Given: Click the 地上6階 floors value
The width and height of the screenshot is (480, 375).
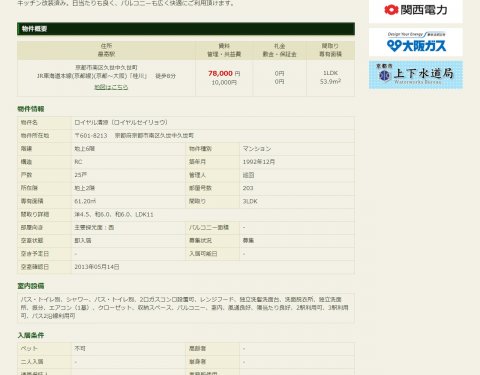Looking at the screenshot, I should point(84,149).
